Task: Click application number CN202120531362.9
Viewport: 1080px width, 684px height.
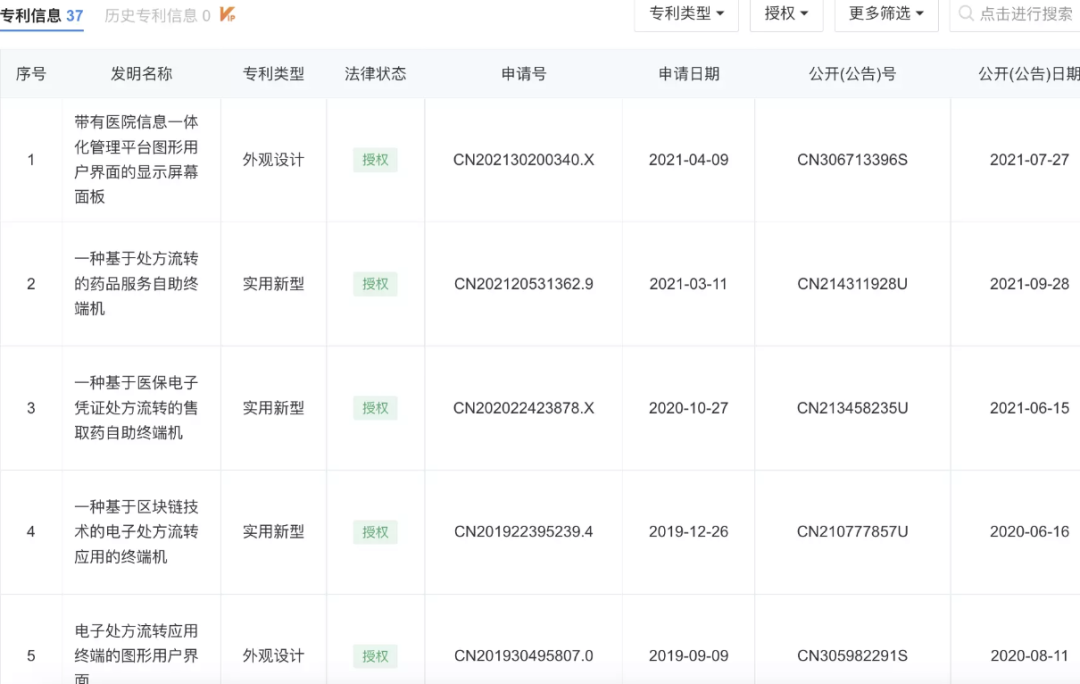Action: pos(523,284)
